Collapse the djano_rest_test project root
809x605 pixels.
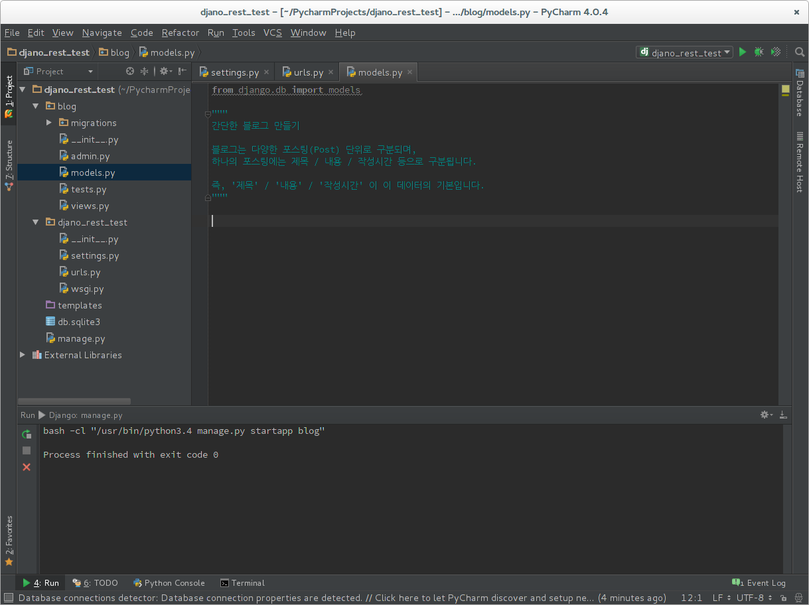click(x=23, y=90)
